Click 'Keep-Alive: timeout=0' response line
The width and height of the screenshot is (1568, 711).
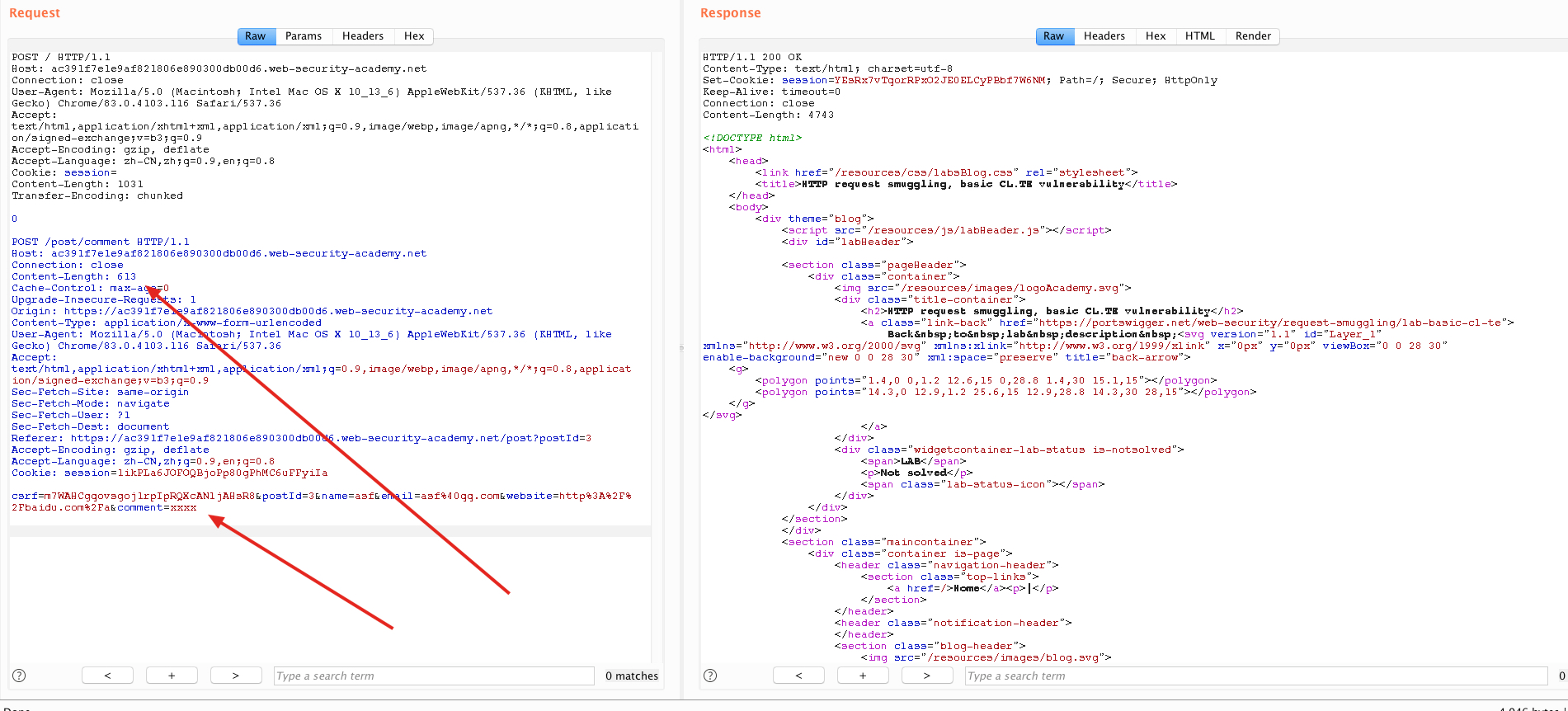click(x=772, y=92)
